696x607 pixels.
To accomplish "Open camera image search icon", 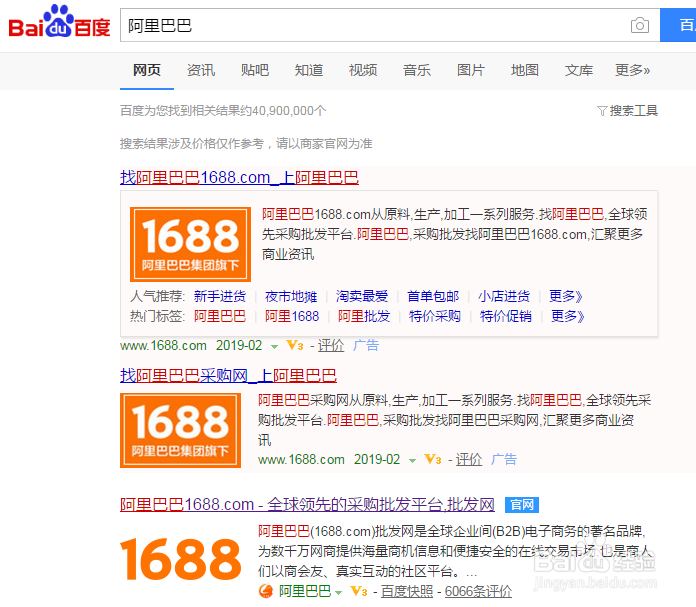I will 640,25.
